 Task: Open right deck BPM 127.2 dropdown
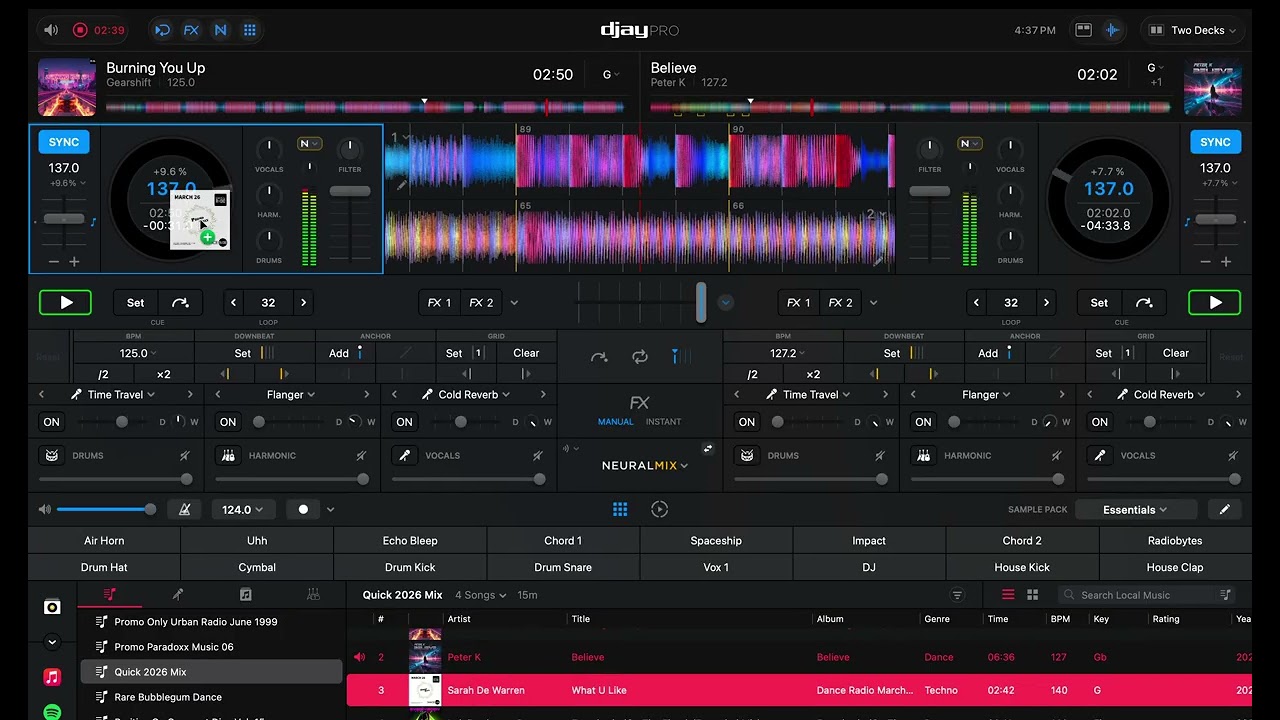(x=787, y=353)
